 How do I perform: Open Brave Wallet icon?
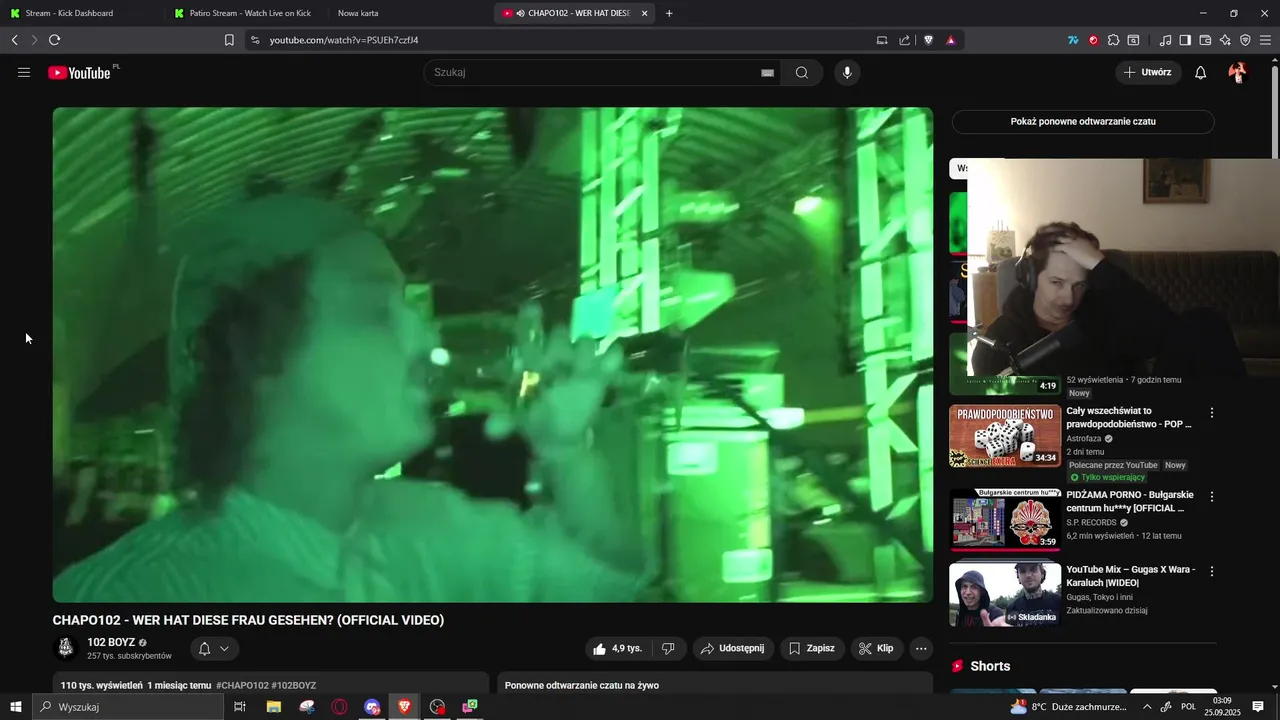point(1205,40)
